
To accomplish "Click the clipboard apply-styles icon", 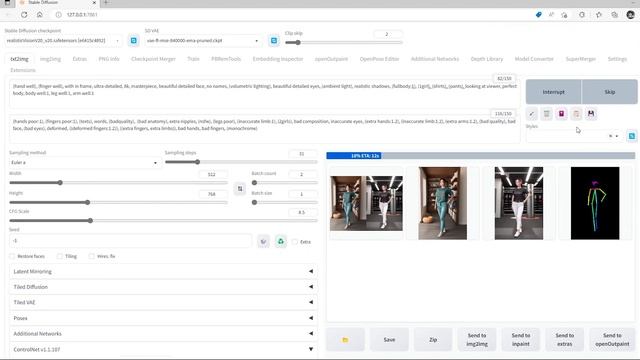I will pyautogui.click(x=576, y=114).
